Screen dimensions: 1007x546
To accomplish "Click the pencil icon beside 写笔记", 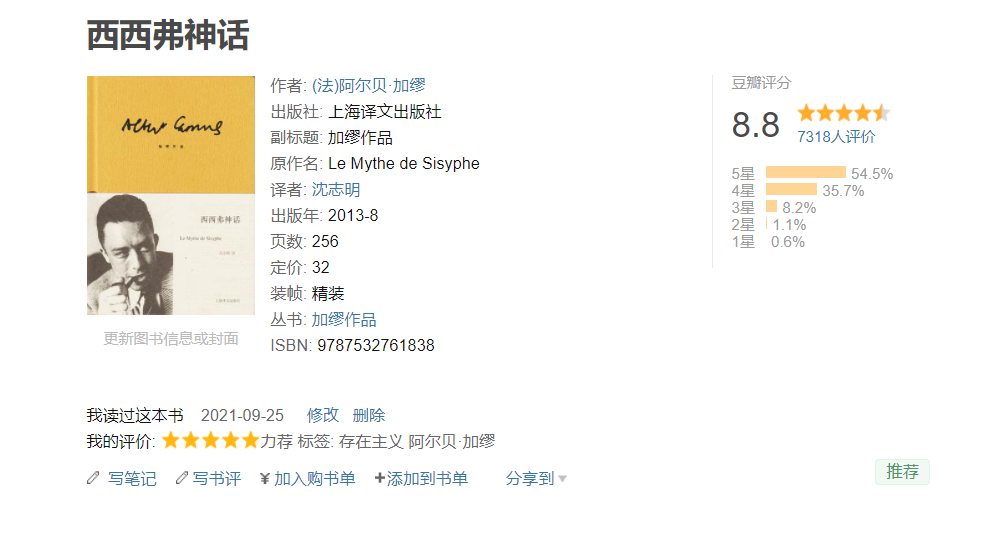I will [93, 478].
